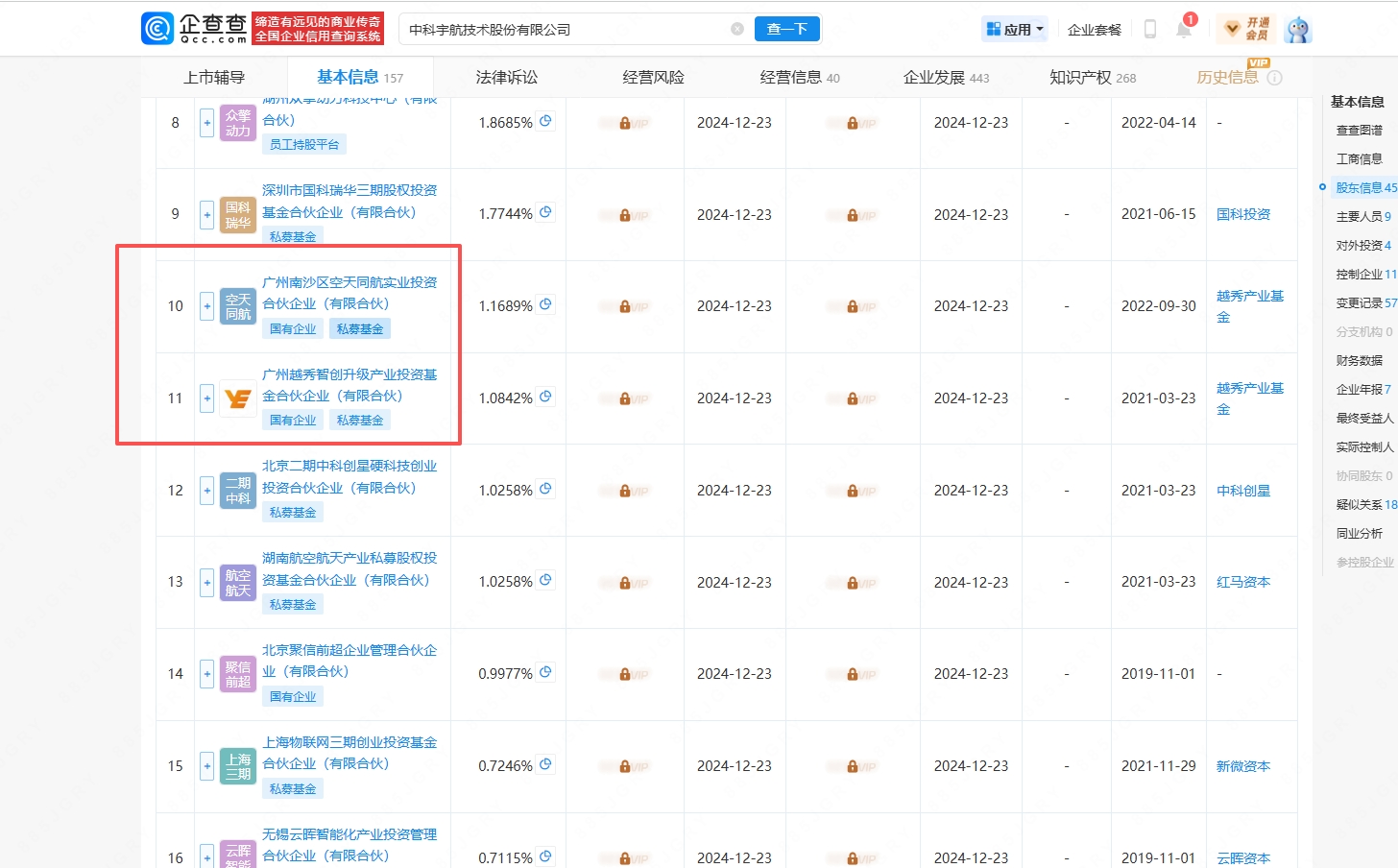The image size is (1398, 868).
Task: Expand row 9 深圳市国科瑞华 details
Action: click(206, 214)
